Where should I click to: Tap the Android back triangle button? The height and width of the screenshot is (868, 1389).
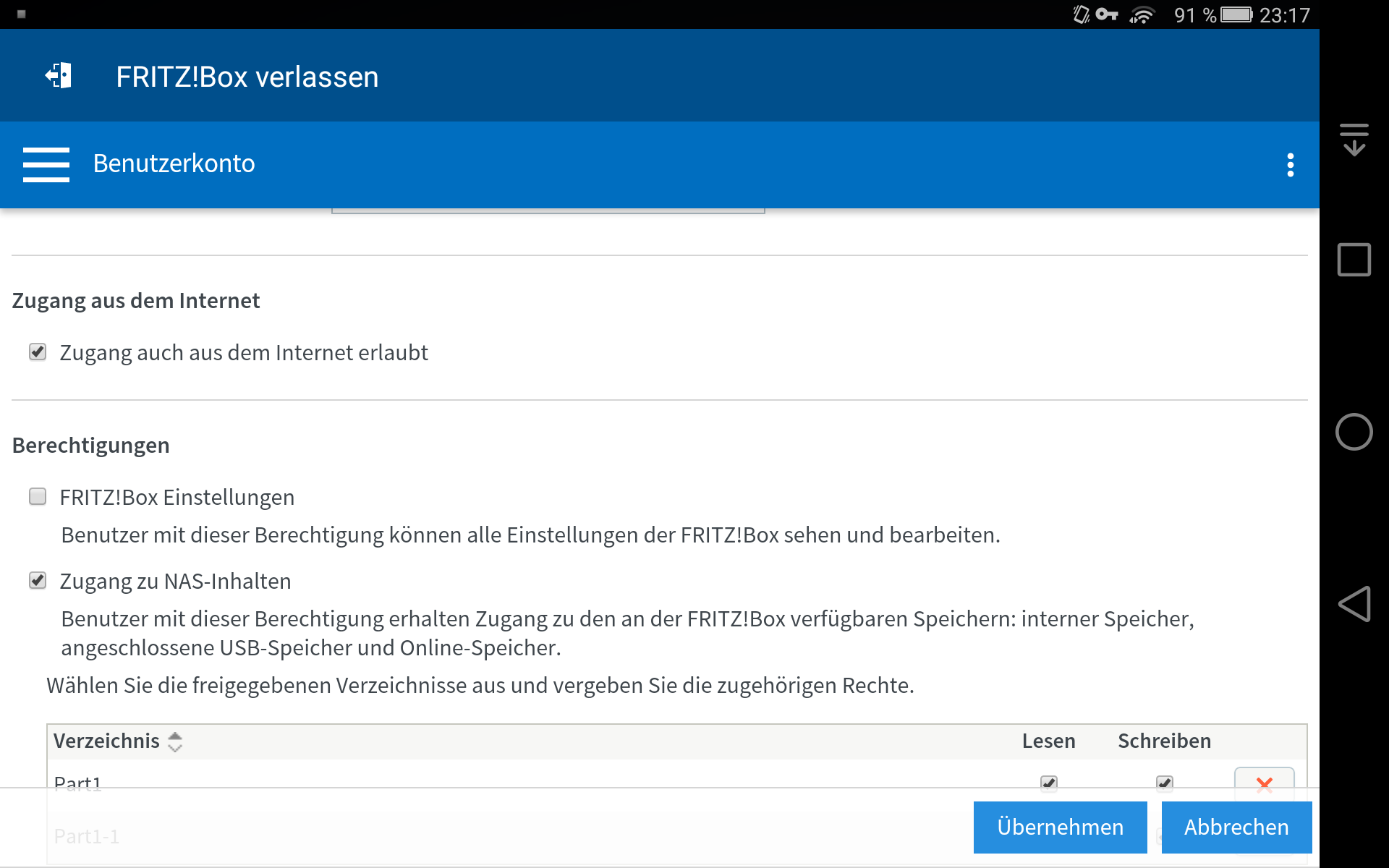[1354, 603]
